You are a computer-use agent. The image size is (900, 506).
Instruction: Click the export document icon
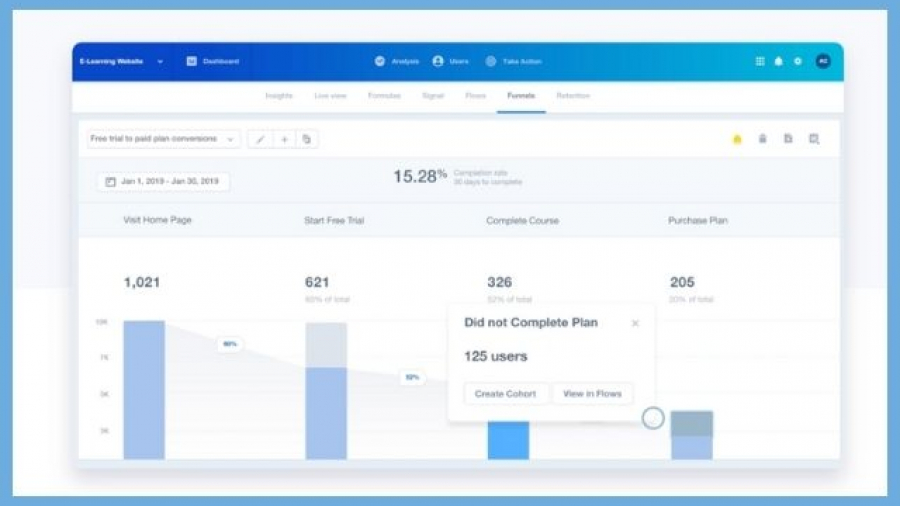(x=788, y=139)
